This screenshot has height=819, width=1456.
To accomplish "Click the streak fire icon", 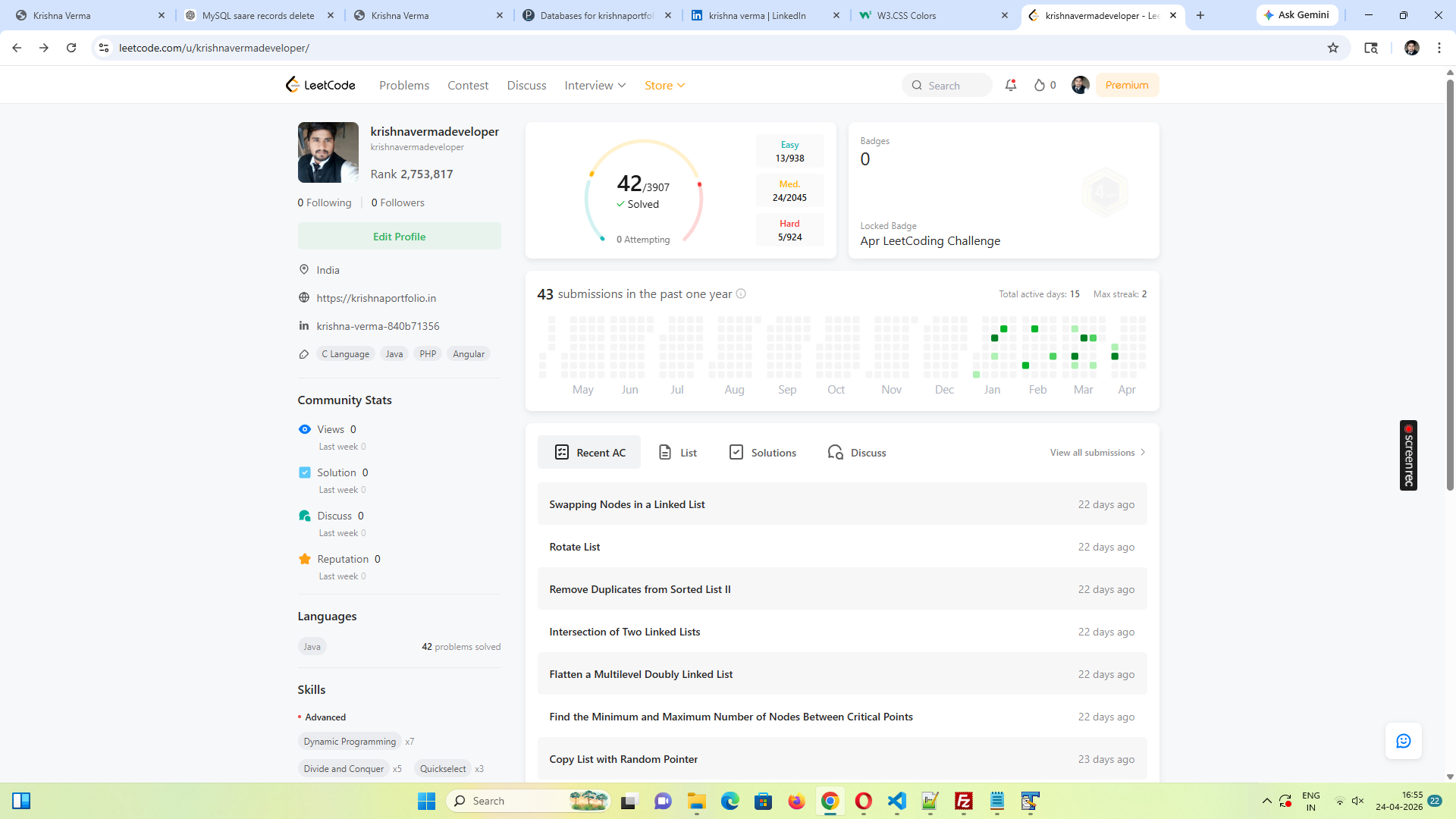I will point(1040,86).
